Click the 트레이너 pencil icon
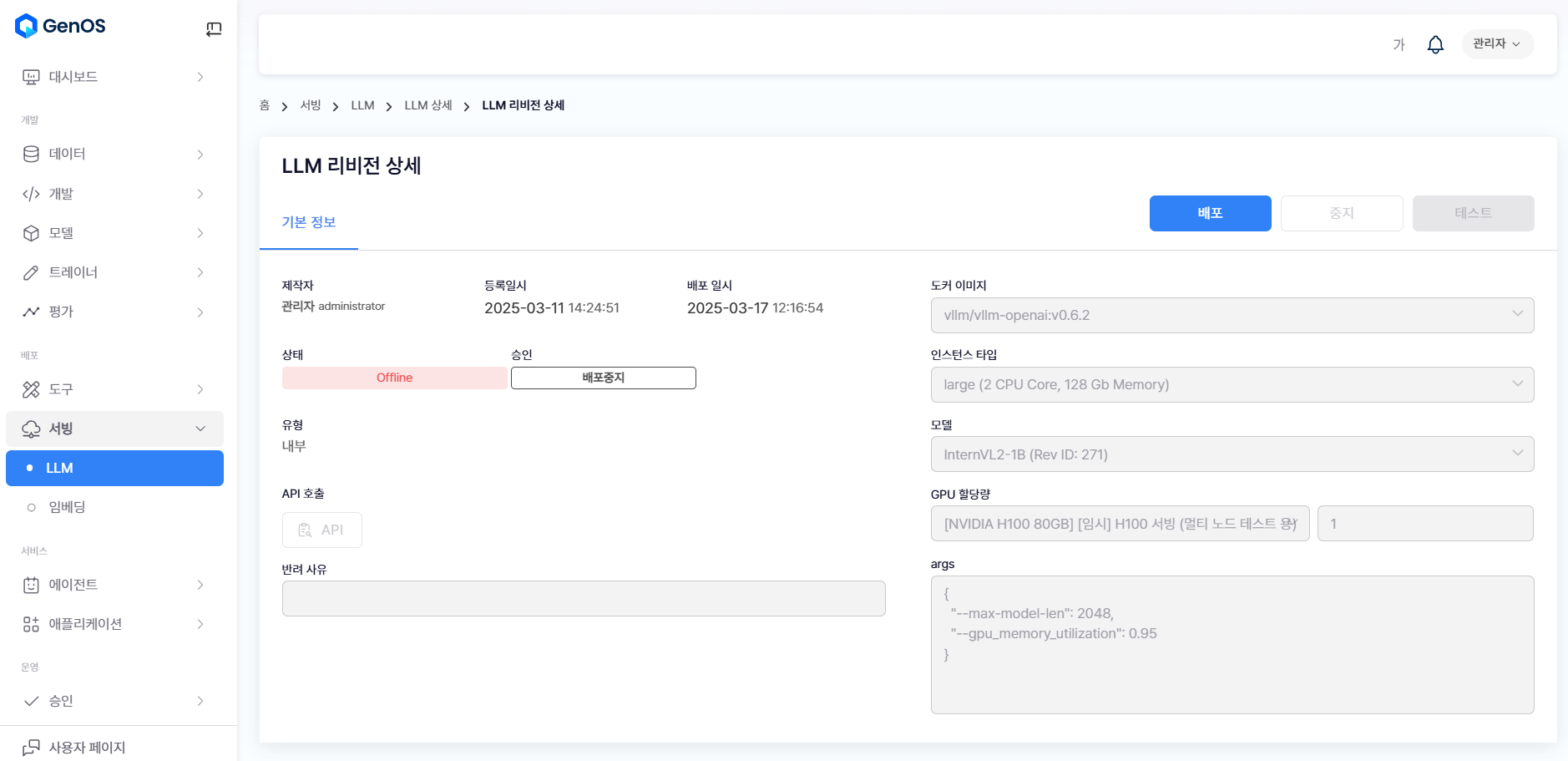 31,272
